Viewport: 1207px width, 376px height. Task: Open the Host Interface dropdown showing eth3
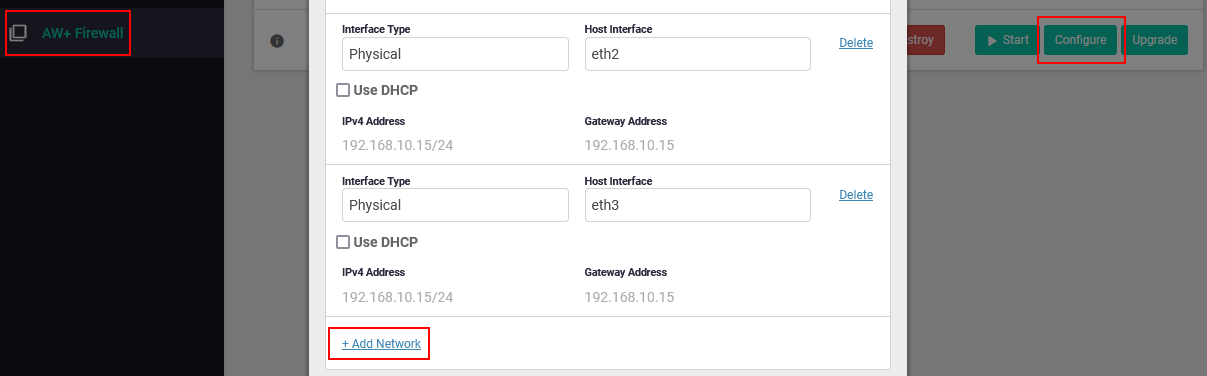point(697,205)
